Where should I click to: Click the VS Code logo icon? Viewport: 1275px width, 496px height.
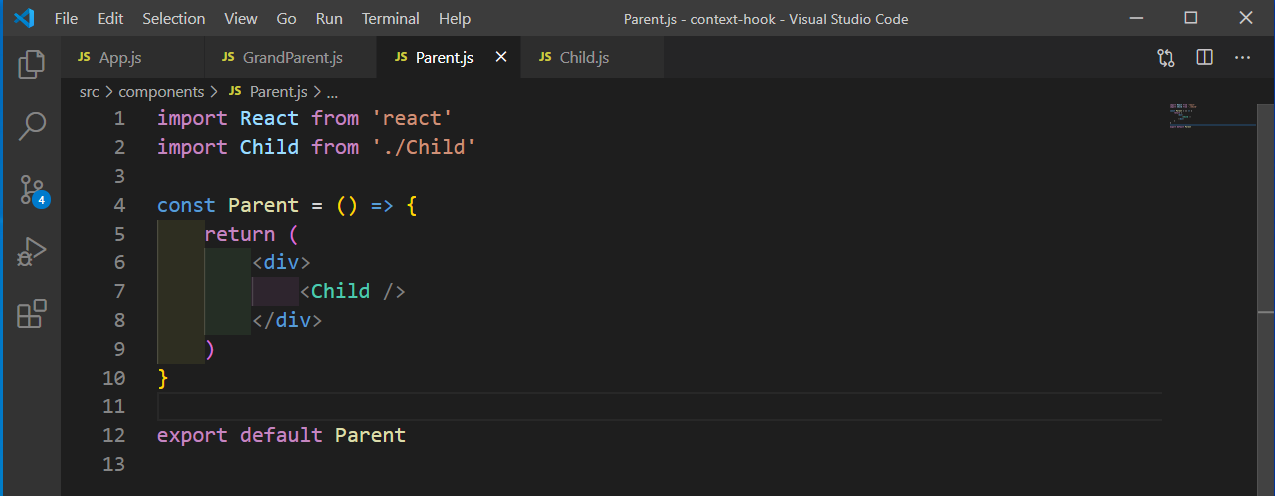point(24,18)
